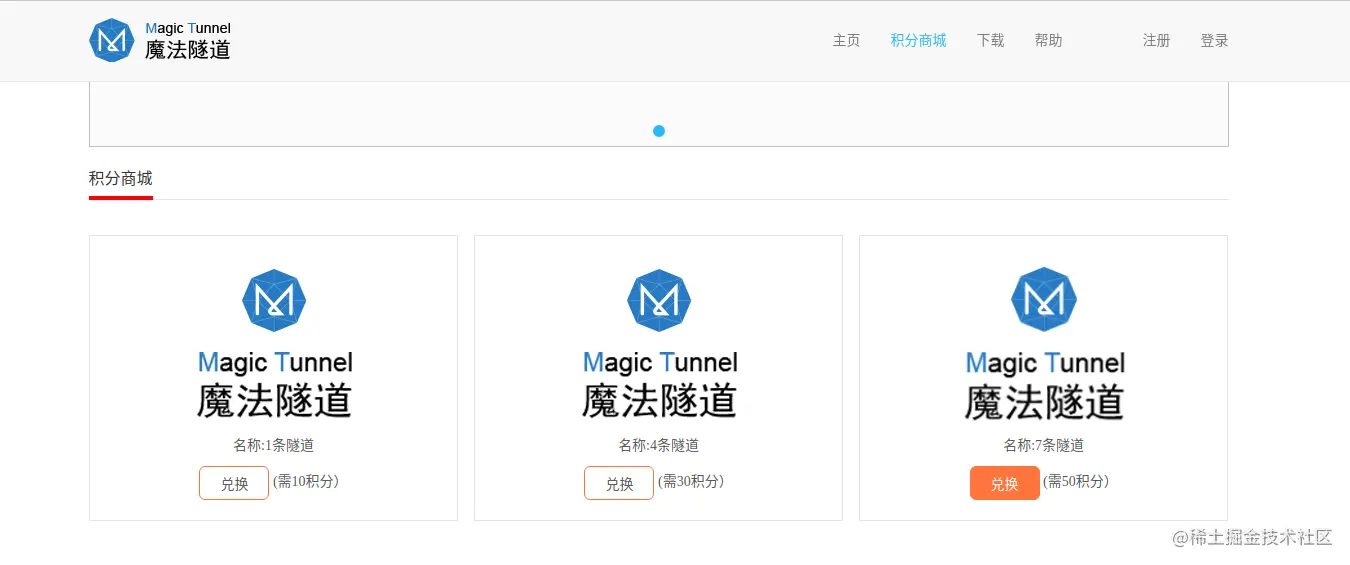This screenshot has width=1350, height=565.
Task: Open the 下载 download page
Action: (x=990, y=41)
